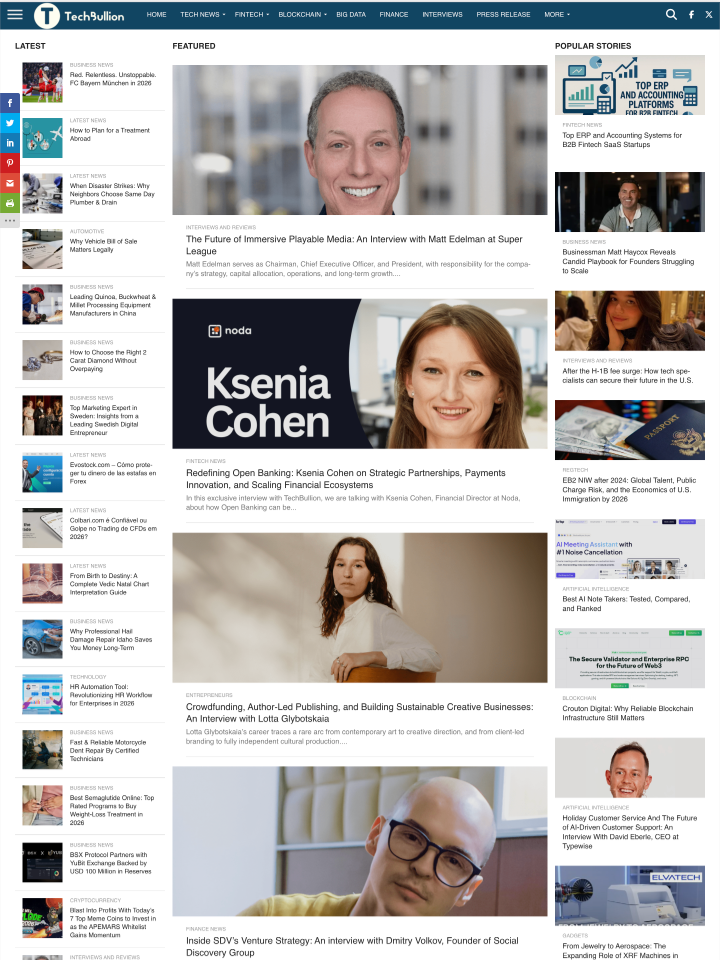Click the TechBullion logo

tap(79, 15)
